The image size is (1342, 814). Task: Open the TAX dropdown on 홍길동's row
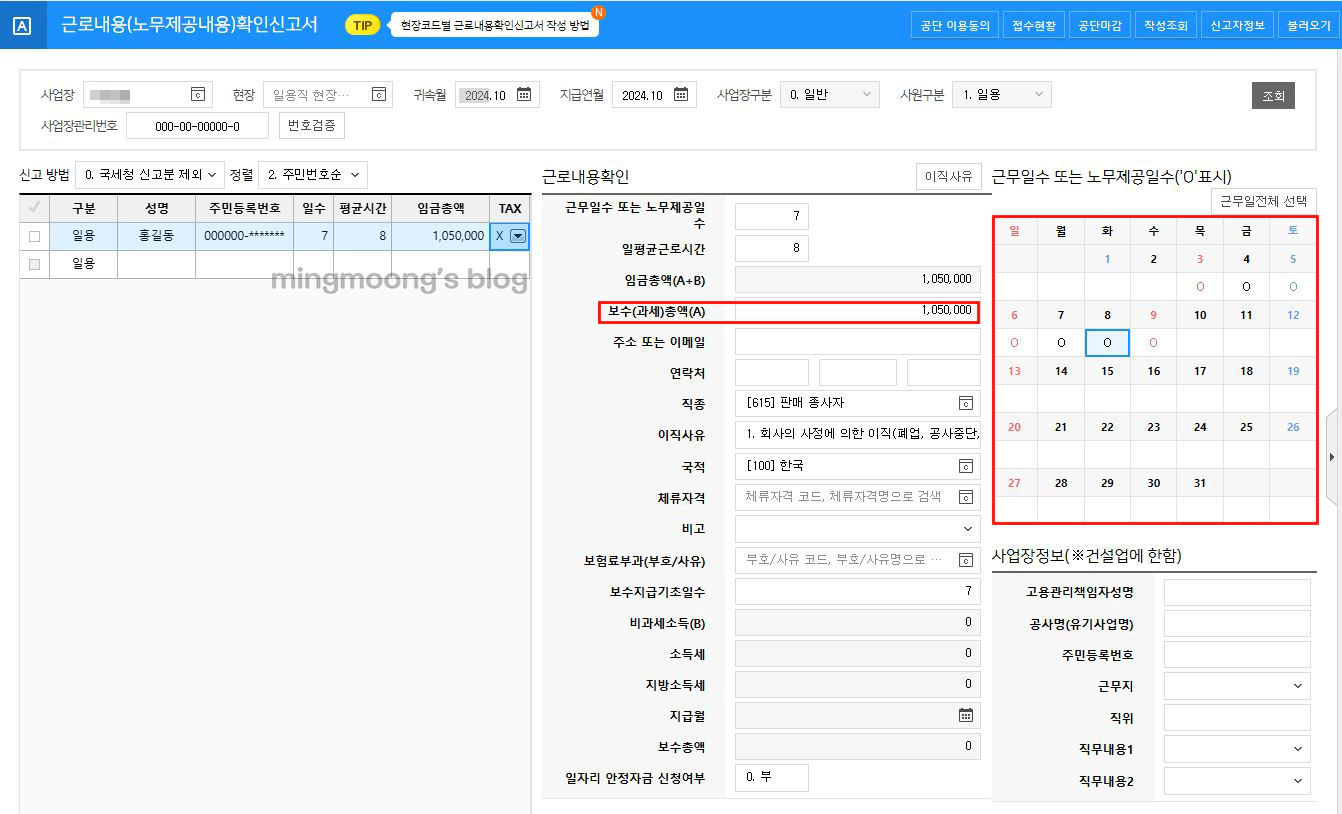pyautogui.click(x=518, y=235)
